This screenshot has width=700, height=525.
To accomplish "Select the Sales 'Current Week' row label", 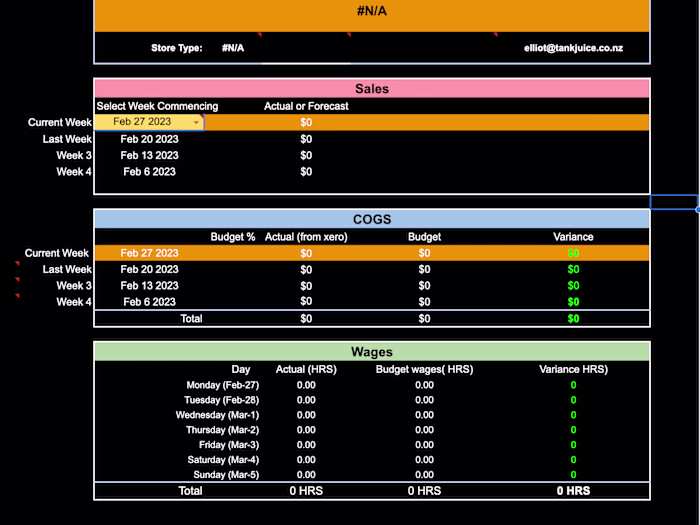I will [60, 122].
